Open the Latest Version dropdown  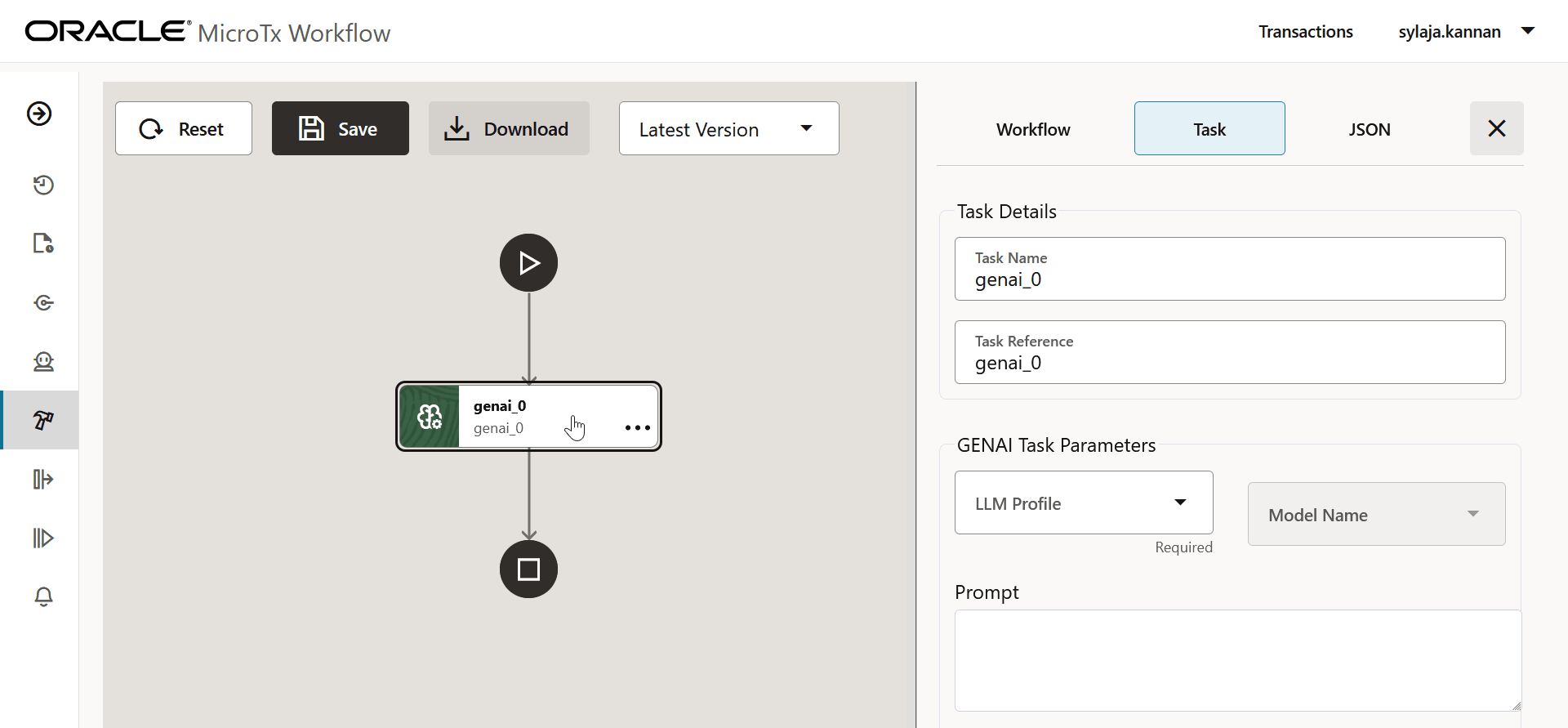(x=728, y=128)
